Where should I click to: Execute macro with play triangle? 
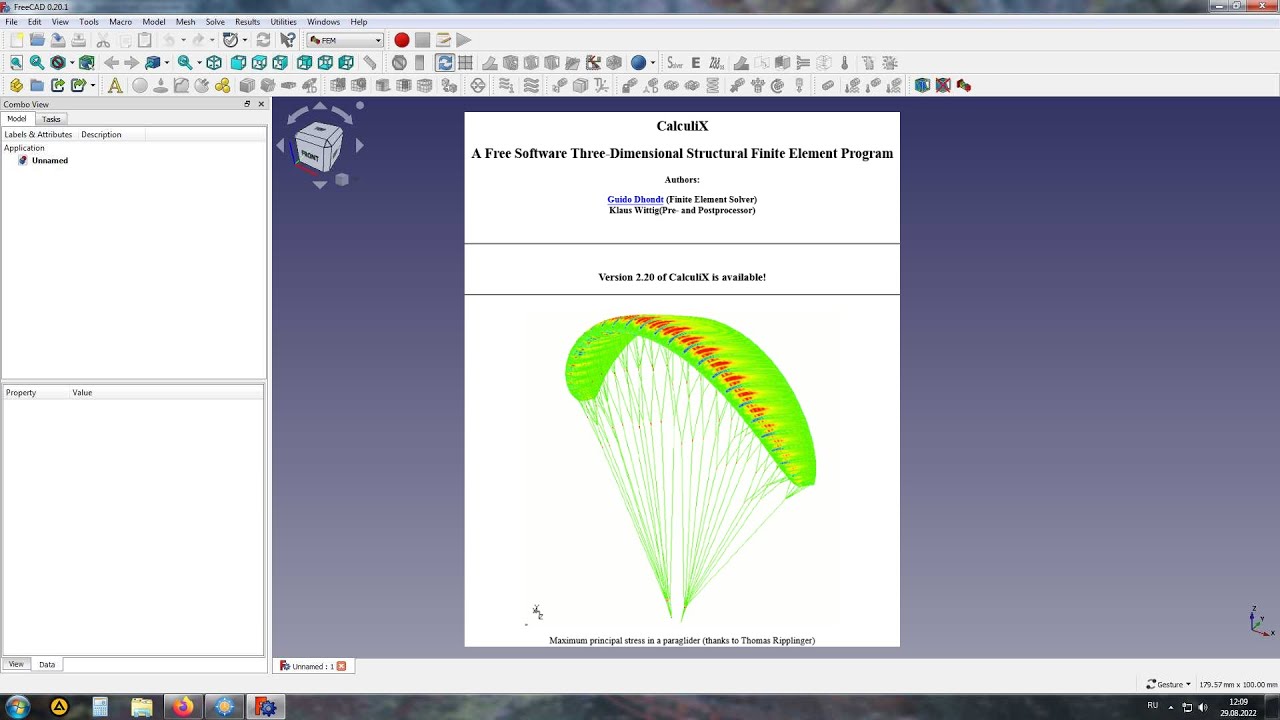(x=463, y=40)
